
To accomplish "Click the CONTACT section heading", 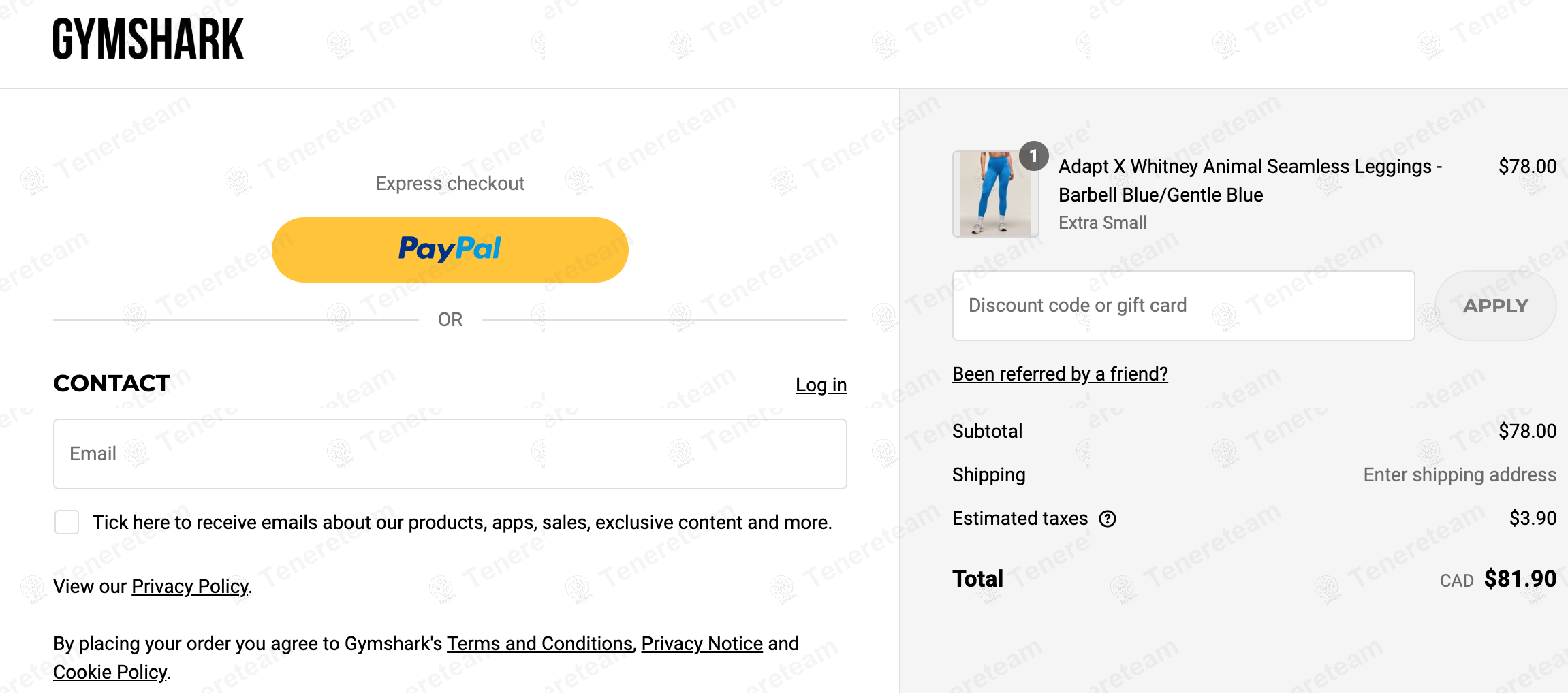I will click(x=112, y=383).
